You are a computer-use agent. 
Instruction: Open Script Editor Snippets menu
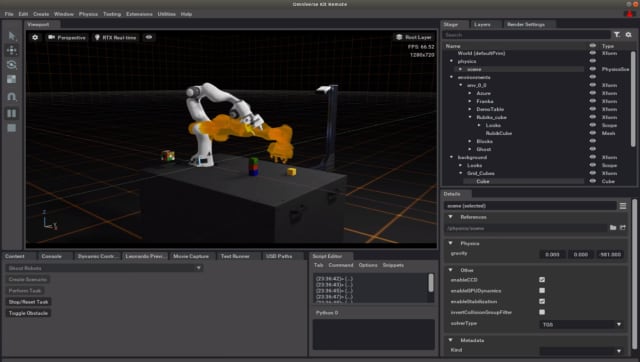[393, 265]
